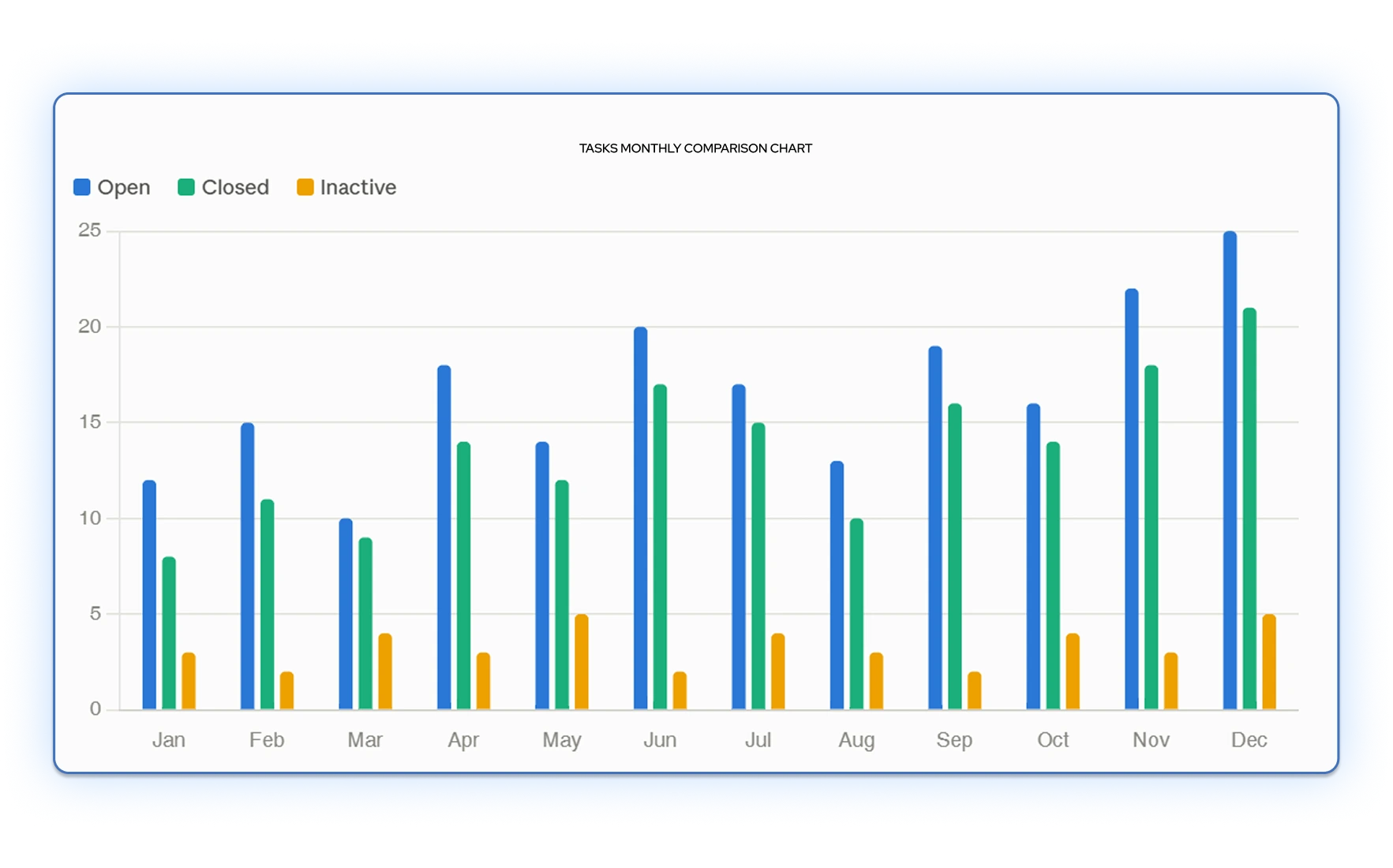Click the 'Aug' x-axis label
The height and width of the screenshot is (868, 1393).
click(x=856, y=740)
